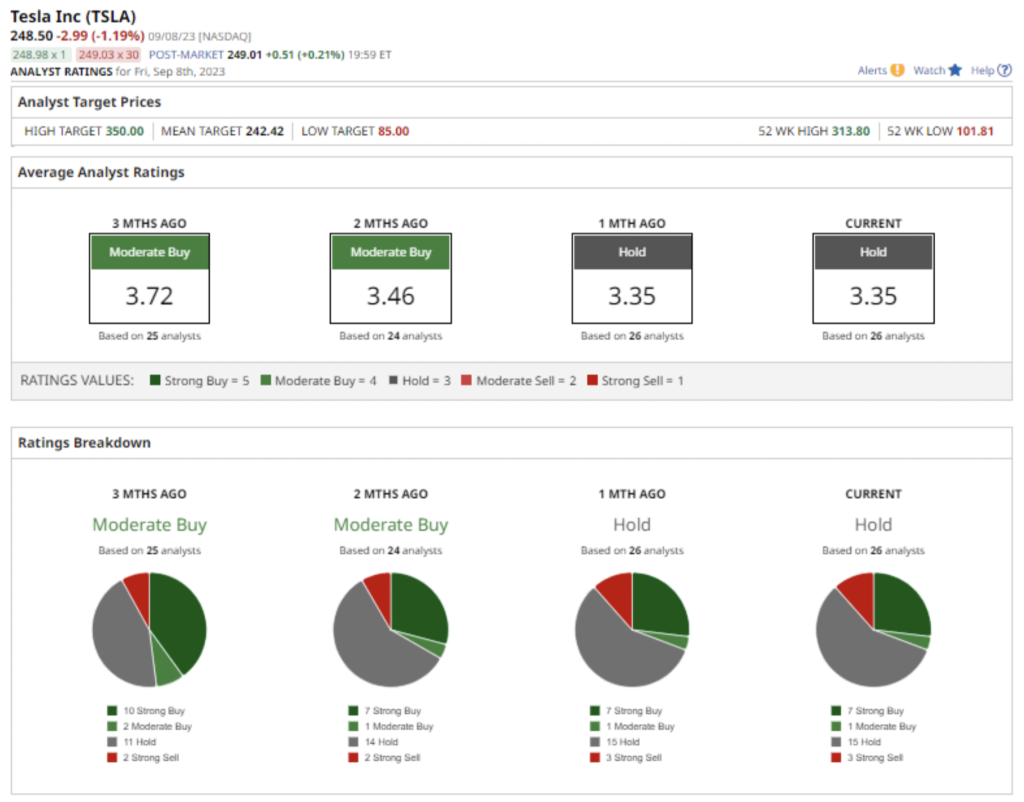
Task: Click the Strong Sell legend color square
Action: pyautogui.click(x=592, y=380)
